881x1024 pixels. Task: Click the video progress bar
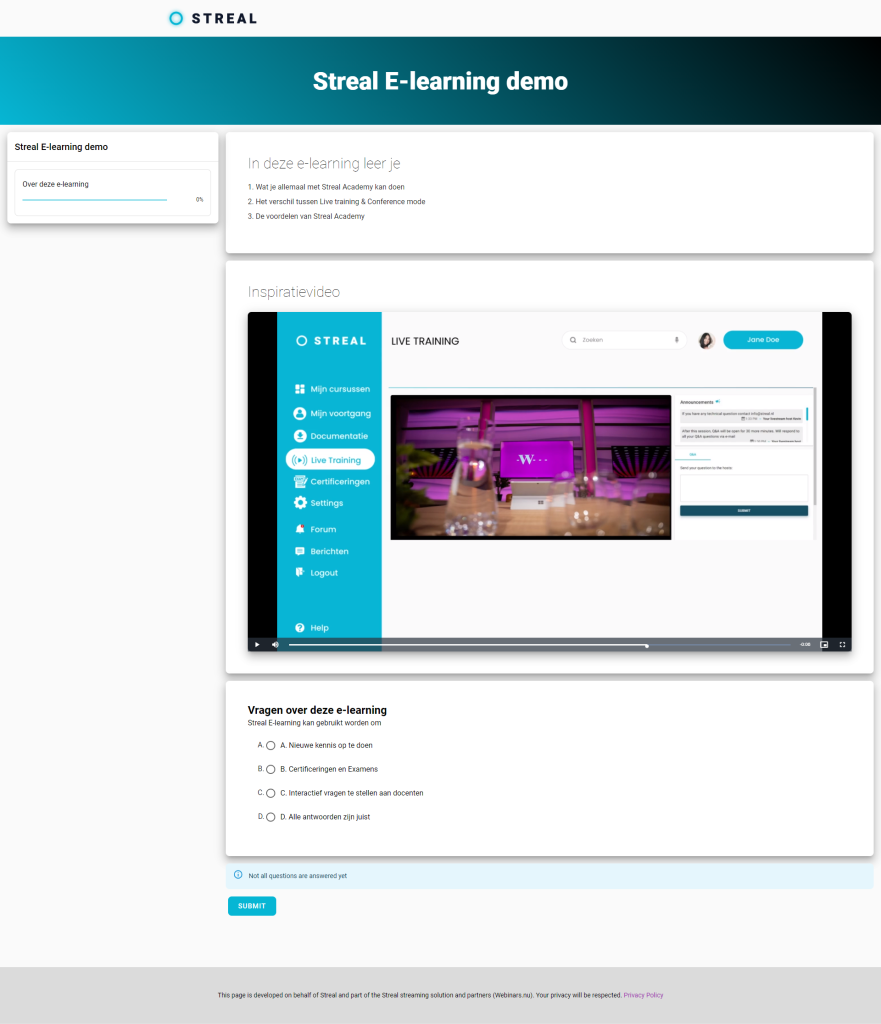click(x=539, y=645)
